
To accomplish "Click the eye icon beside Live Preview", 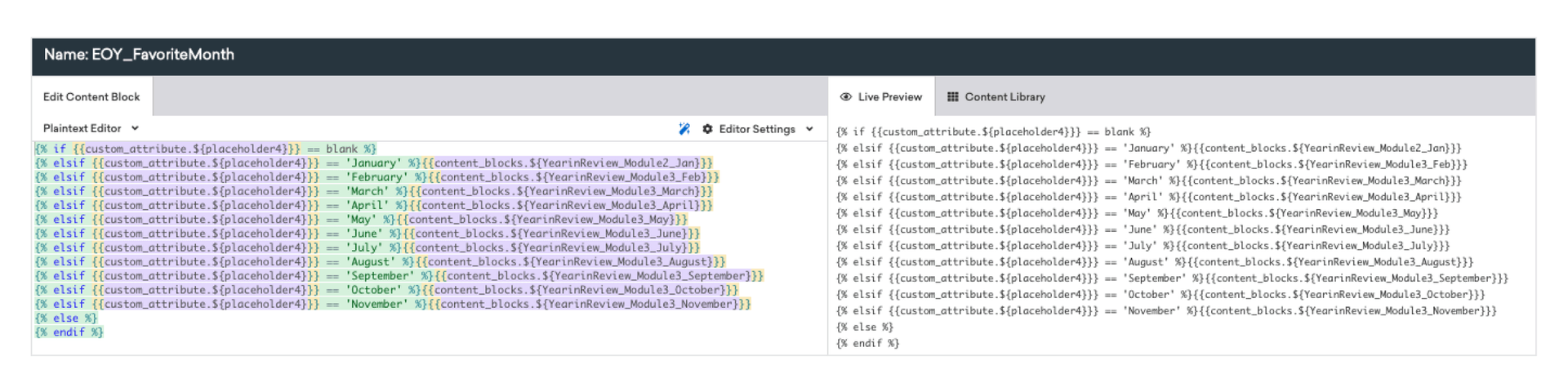I will tap(846, 97).
